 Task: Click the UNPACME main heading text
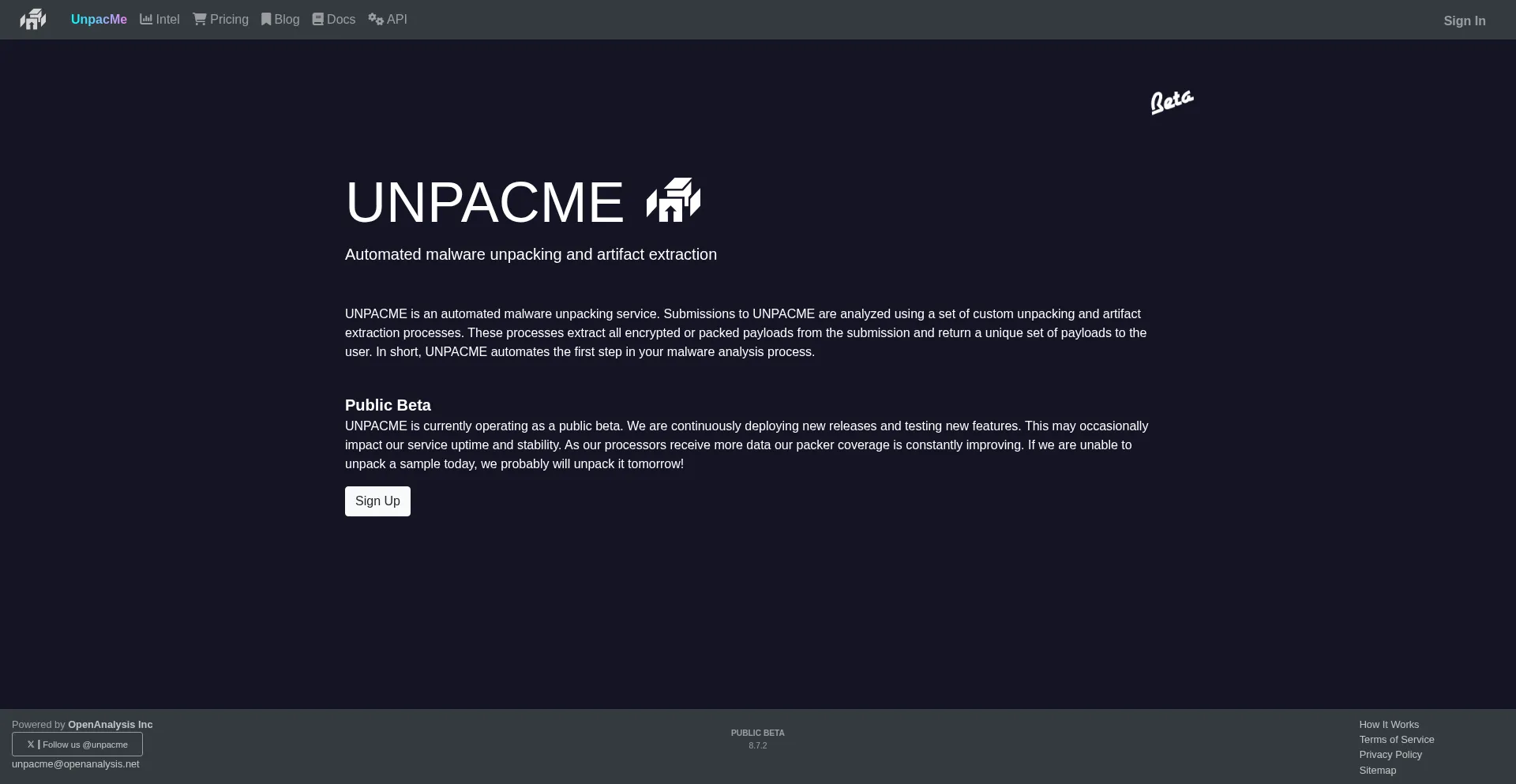click(x=485, y=203)
